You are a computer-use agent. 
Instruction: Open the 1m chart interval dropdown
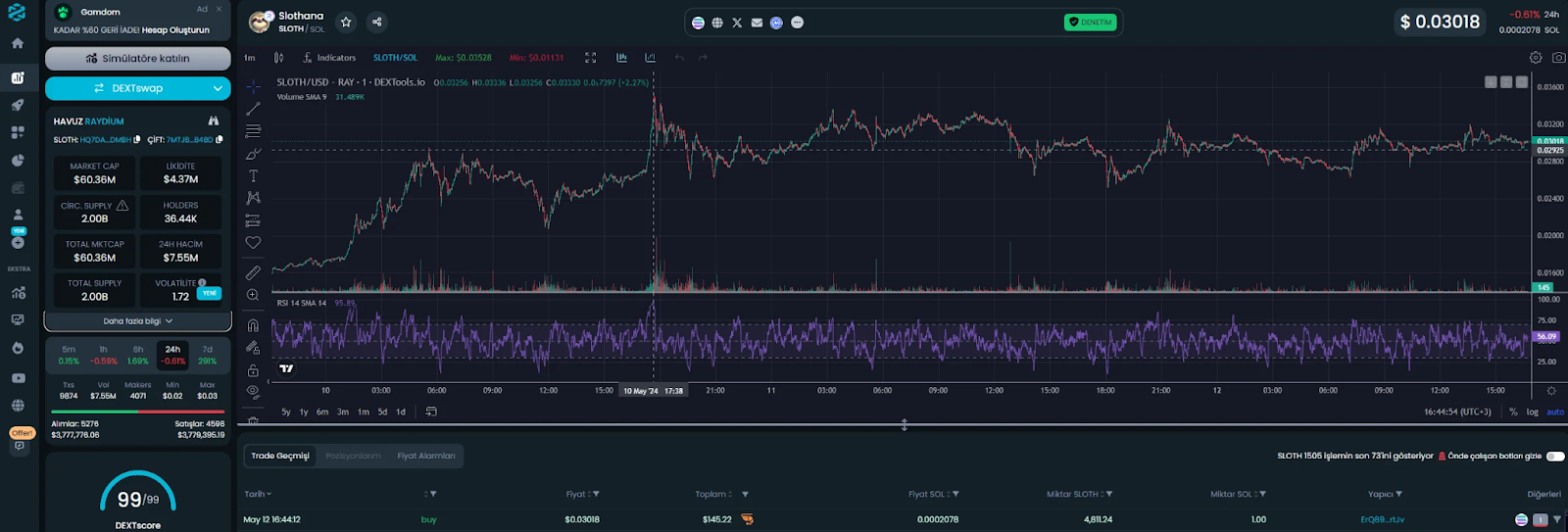tap(250, 58)
